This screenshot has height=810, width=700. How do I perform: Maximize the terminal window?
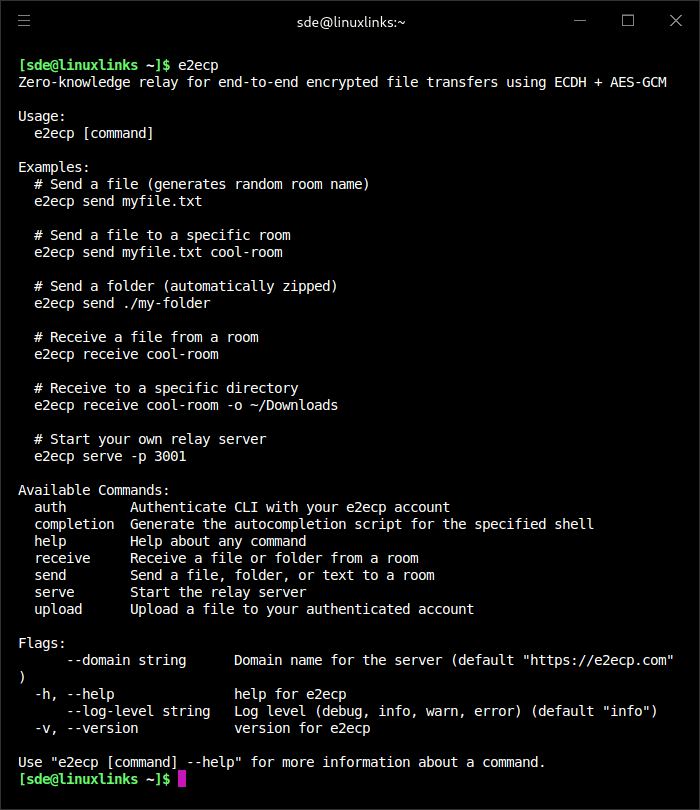click(628, 20)
